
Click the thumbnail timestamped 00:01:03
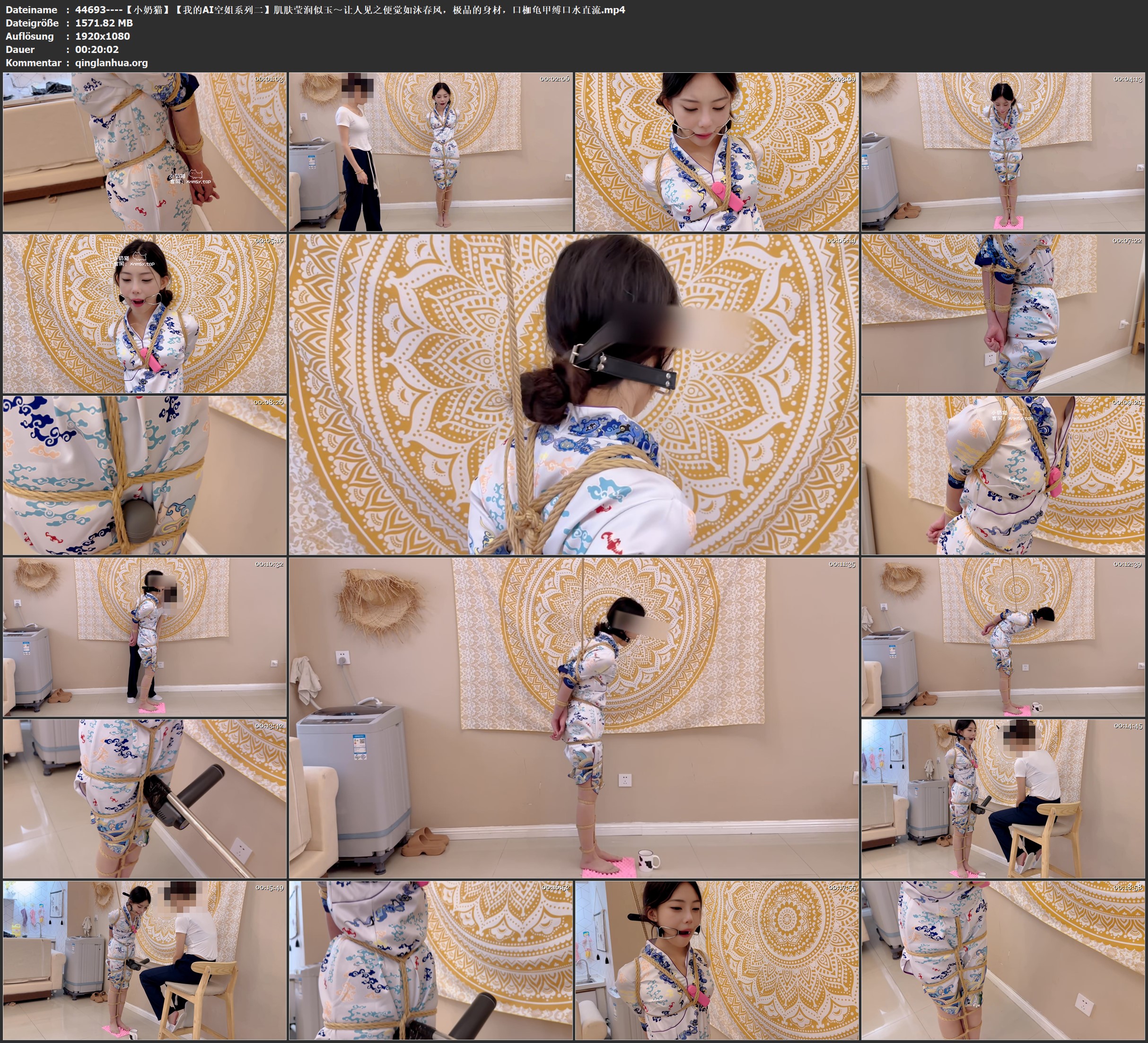(145, 151)
